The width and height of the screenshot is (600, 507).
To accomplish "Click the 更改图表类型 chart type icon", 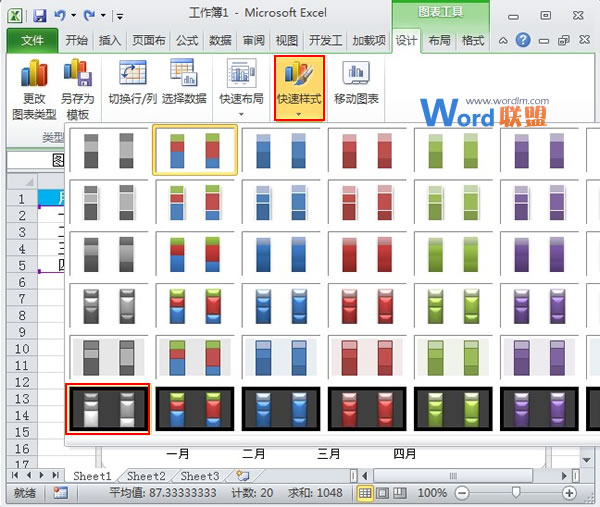I will [x=34, y=75].
